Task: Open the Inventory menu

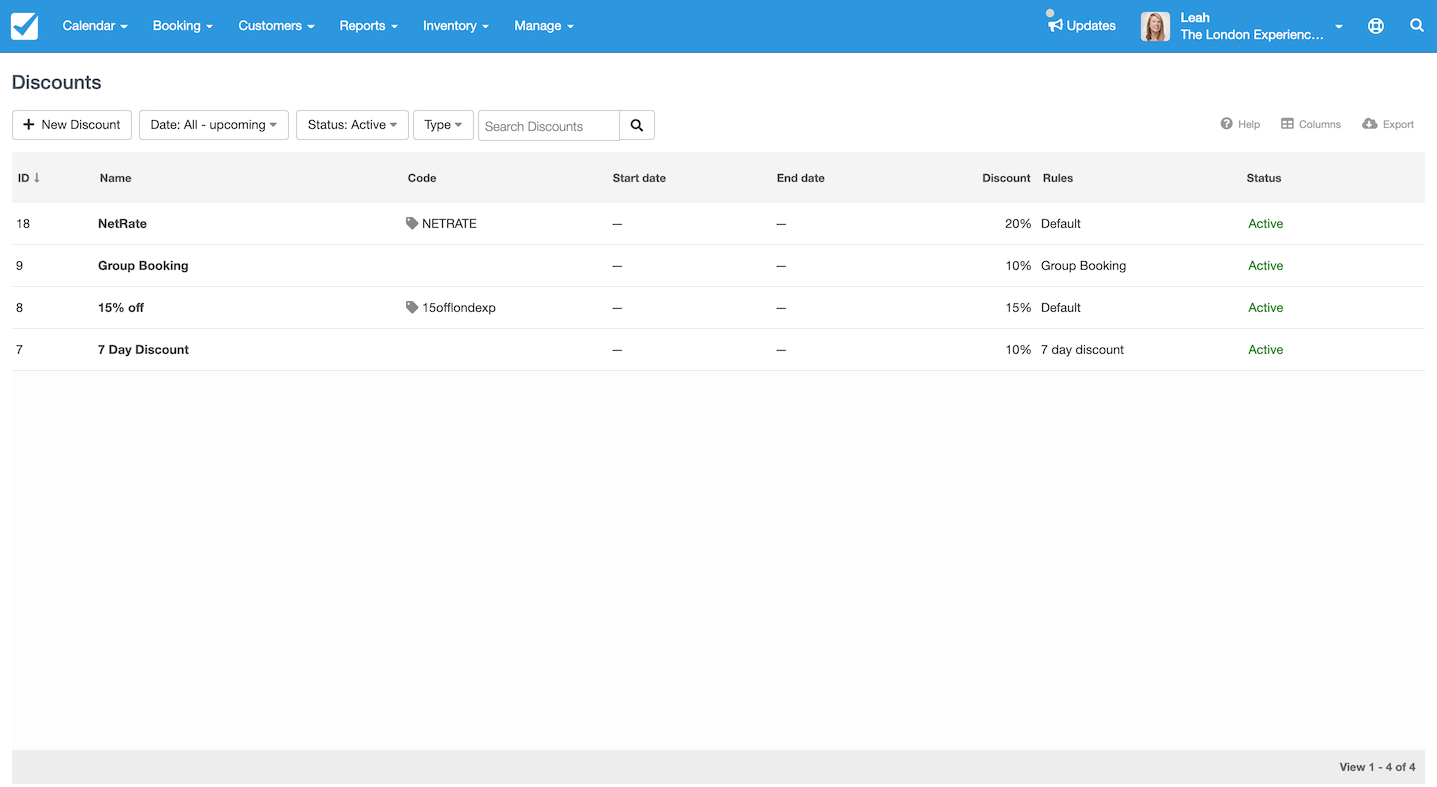Action: [456, 26]
